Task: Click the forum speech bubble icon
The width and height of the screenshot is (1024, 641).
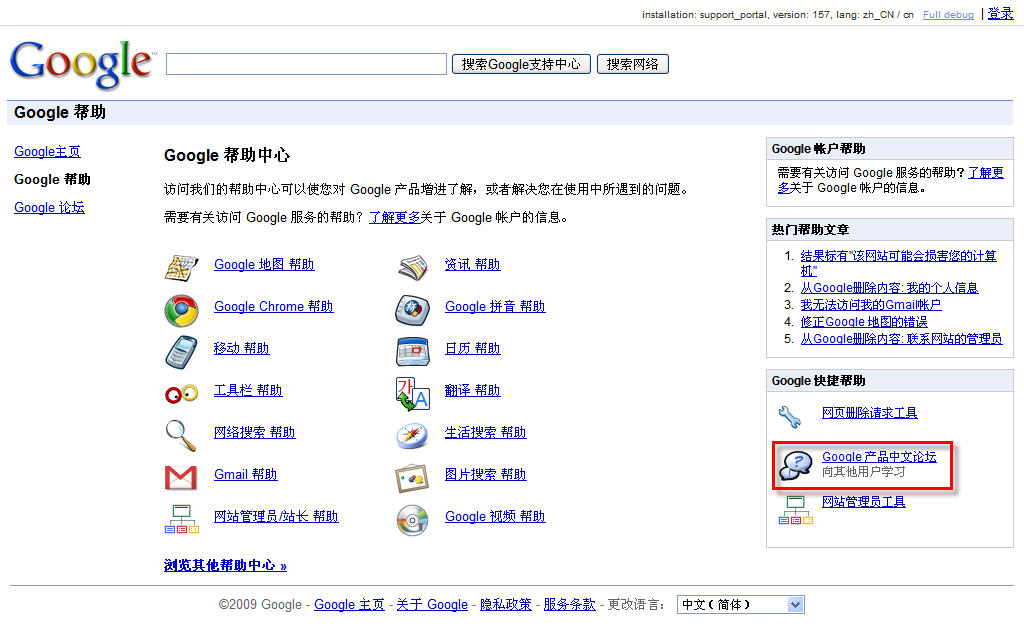Action: point(795,465)
